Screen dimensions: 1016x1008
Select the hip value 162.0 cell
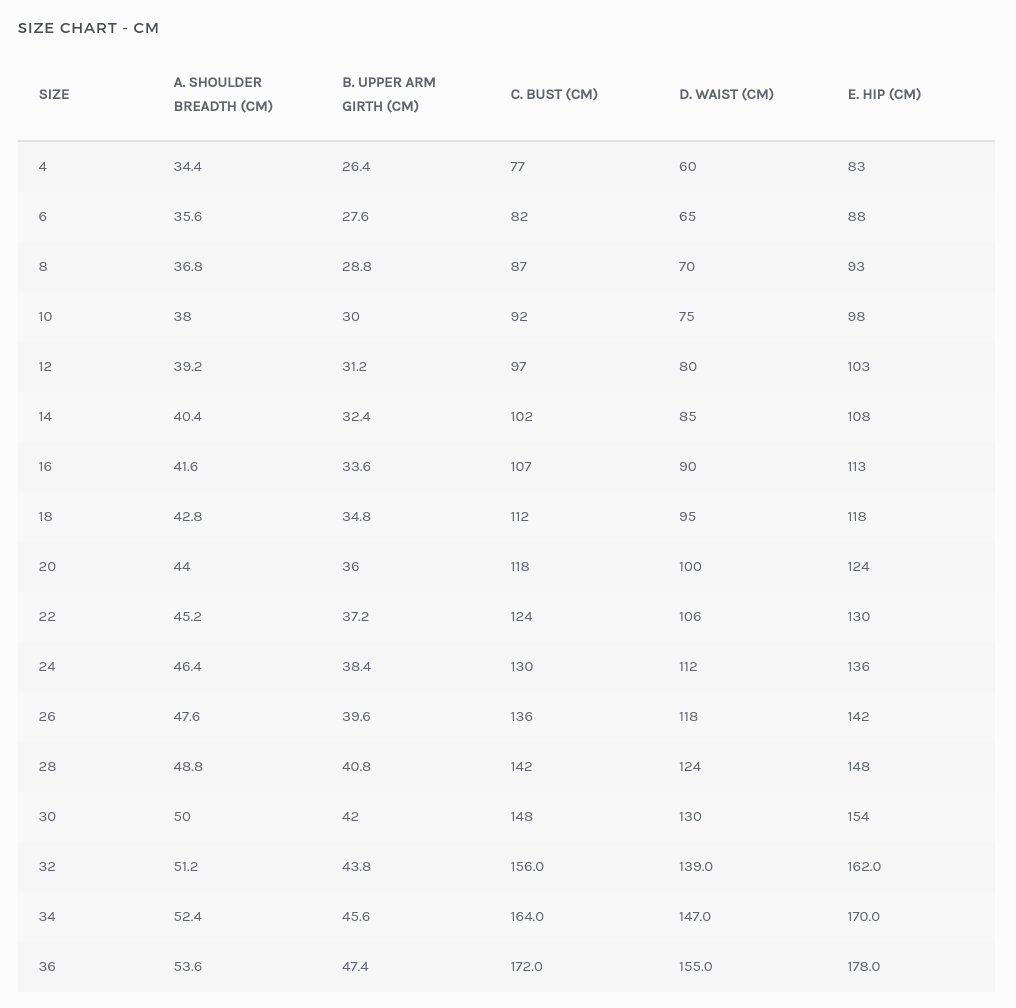tap(864, 866)
